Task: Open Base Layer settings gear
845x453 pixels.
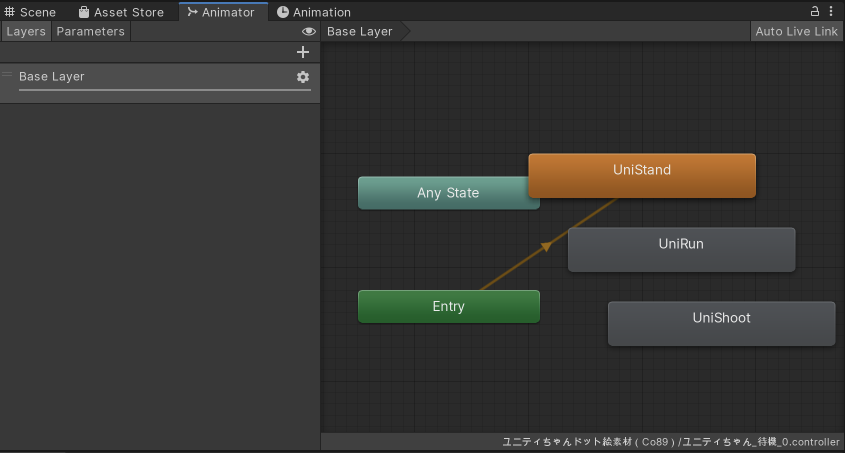Action: point(303,77)
